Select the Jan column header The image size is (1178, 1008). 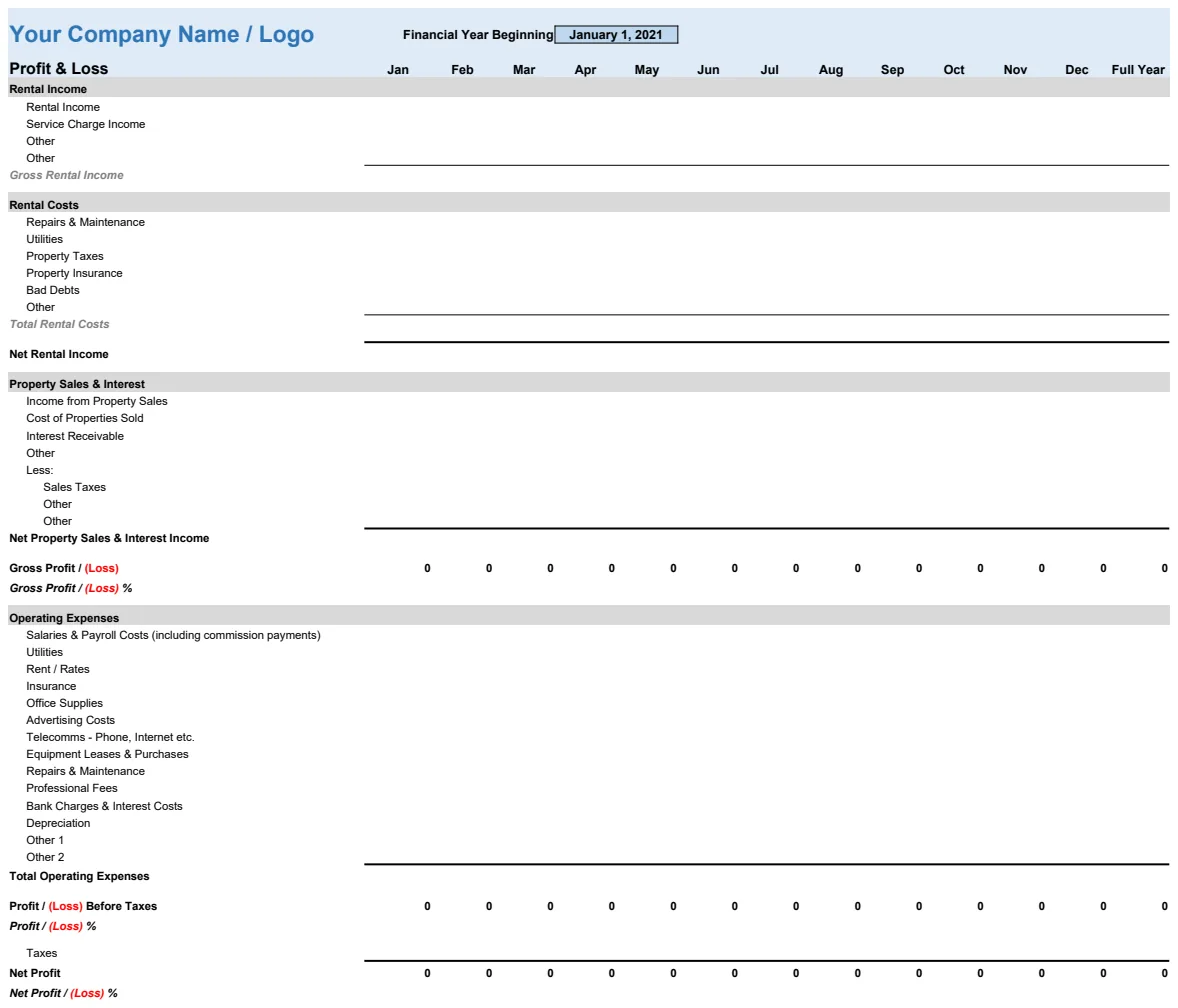(x=398, y=70)
